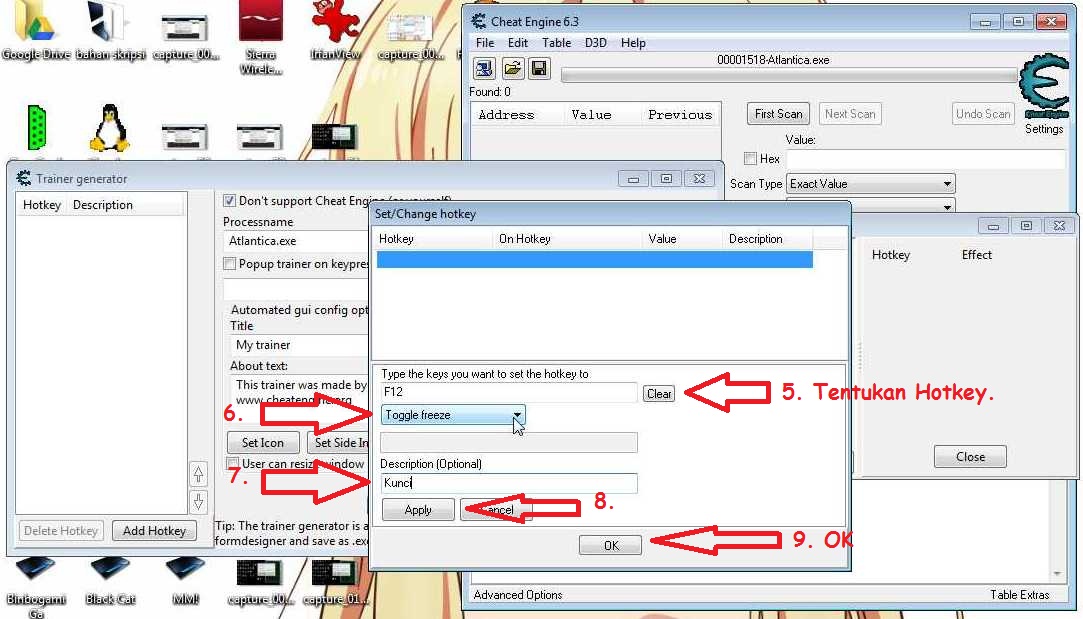Click On Hotkey column header
Screen dimensions: 1083x619
coord(525,239)
